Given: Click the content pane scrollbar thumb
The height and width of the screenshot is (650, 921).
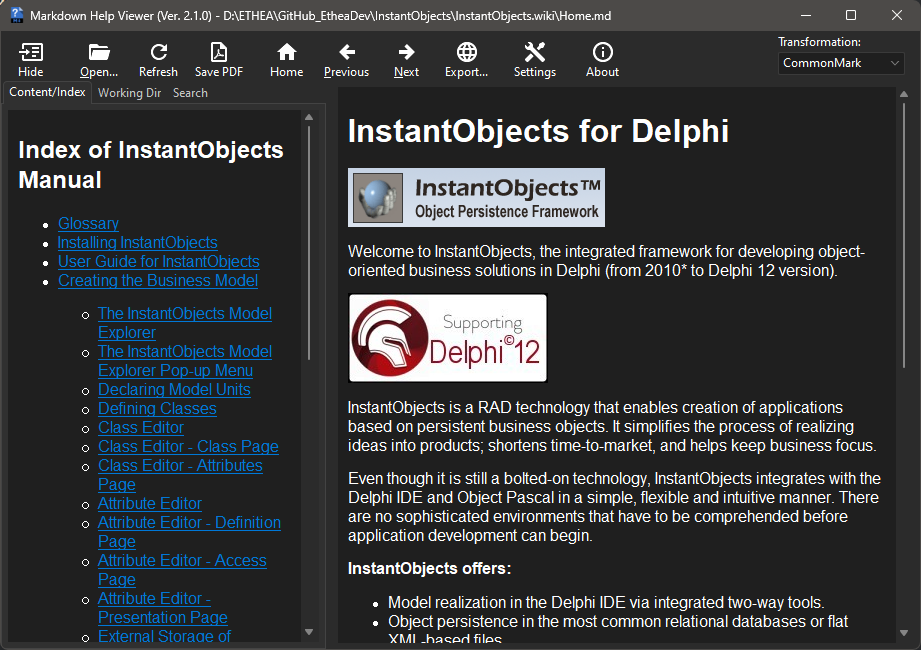Looking at the screenshot, I should [x=904, y=235].
